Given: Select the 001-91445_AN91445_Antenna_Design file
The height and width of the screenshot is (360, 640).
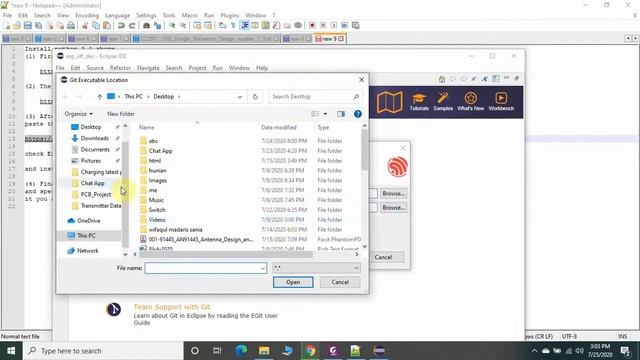Looking at the screenshot, I should point(200,240).
